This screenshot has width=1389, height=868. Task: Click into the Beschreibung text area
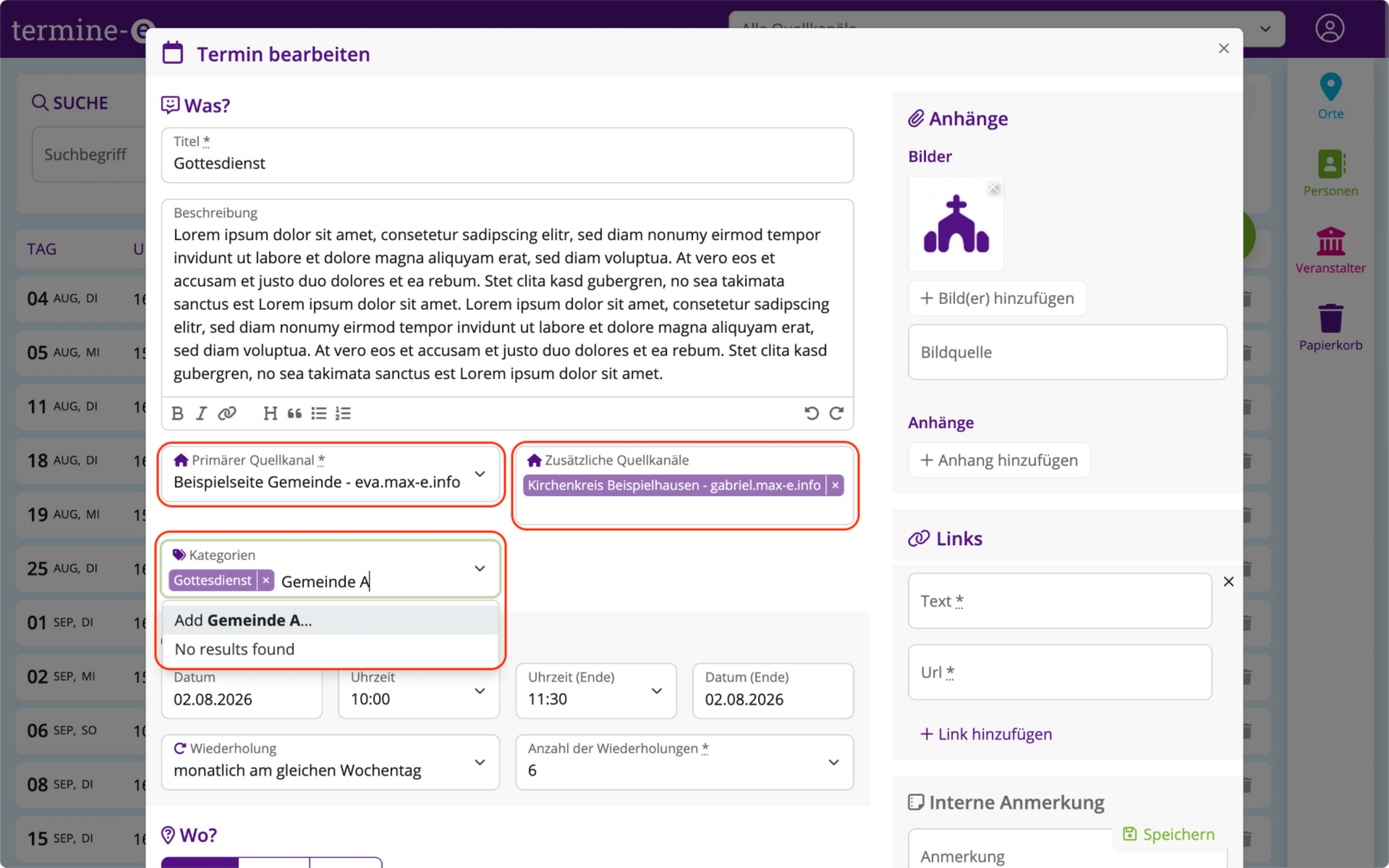[507, 298]
